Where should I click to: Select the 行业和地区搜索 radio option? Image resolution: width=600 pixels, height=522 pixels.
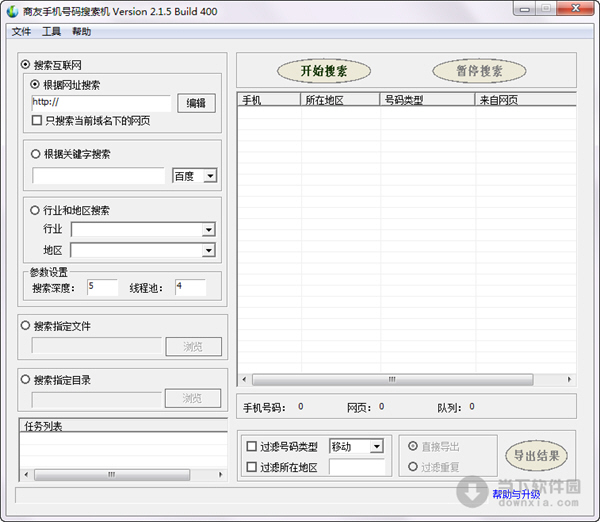pyautogui.click(x=37, y=210)
